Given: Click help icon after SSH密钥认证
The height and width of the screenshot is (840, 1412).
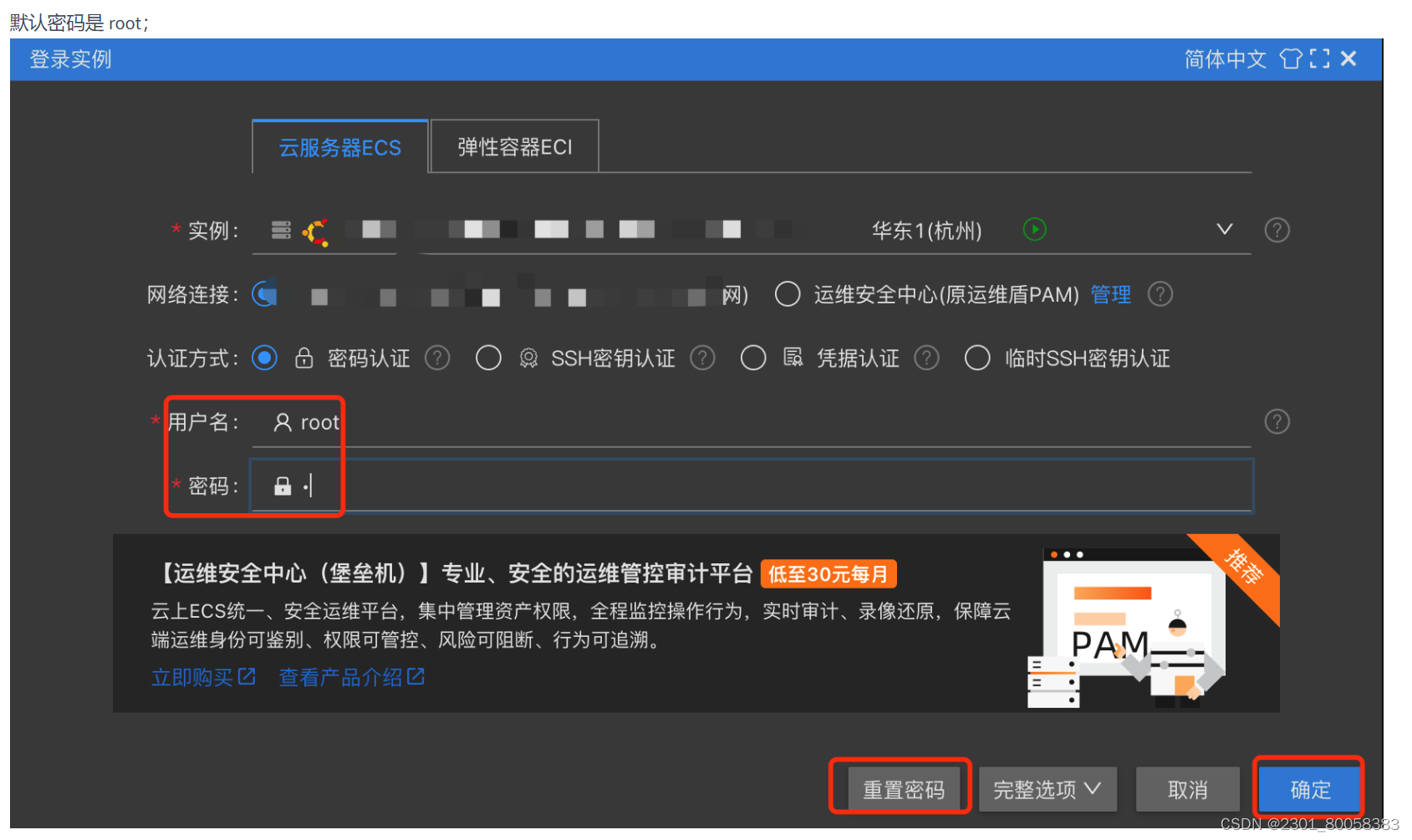Looking at the screenshot, I should pyautogui.click(x=702, y=359).
